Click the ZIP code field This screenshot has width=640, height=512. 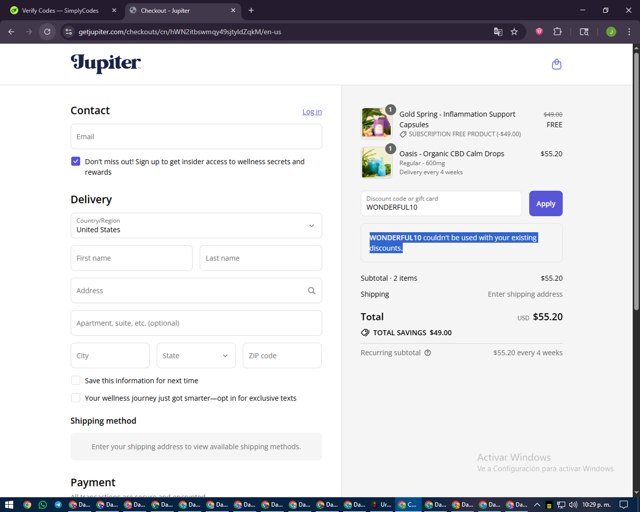tap(282, 356)
